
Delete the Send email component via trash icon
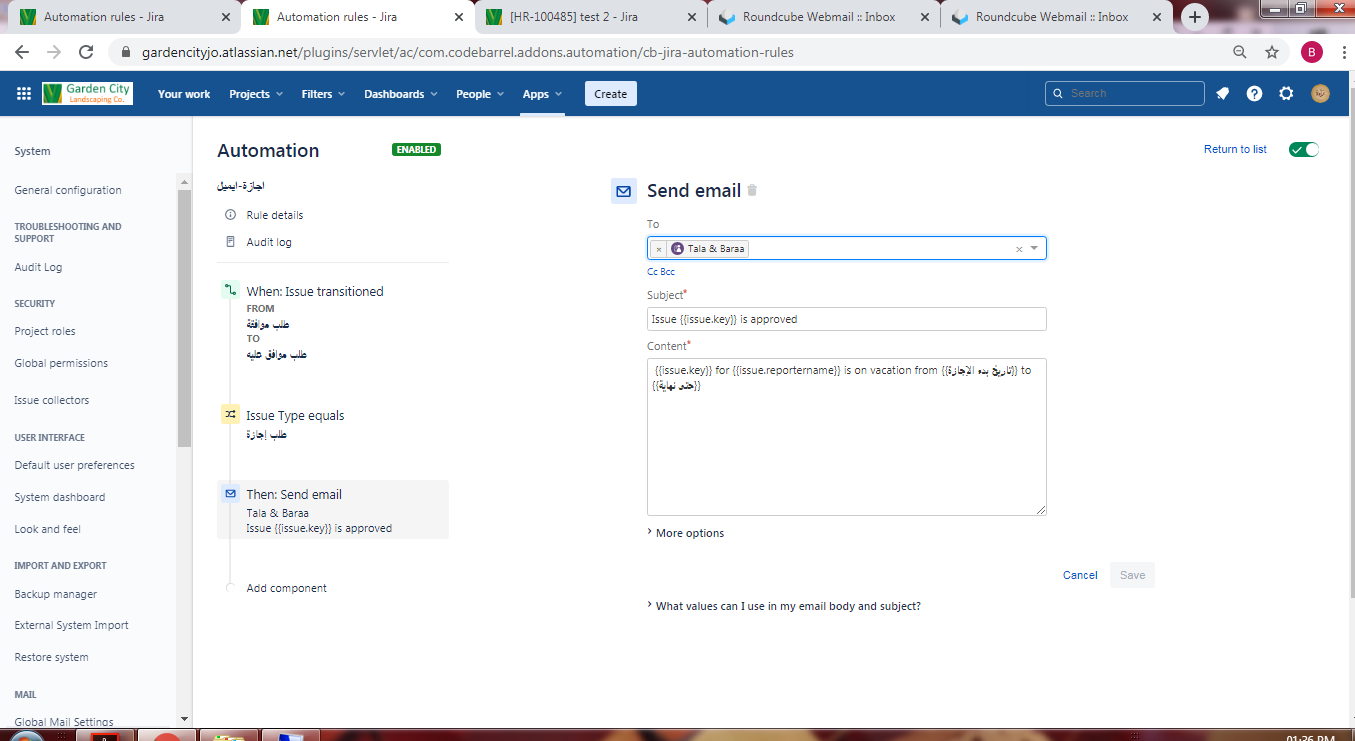click(752, 190)
